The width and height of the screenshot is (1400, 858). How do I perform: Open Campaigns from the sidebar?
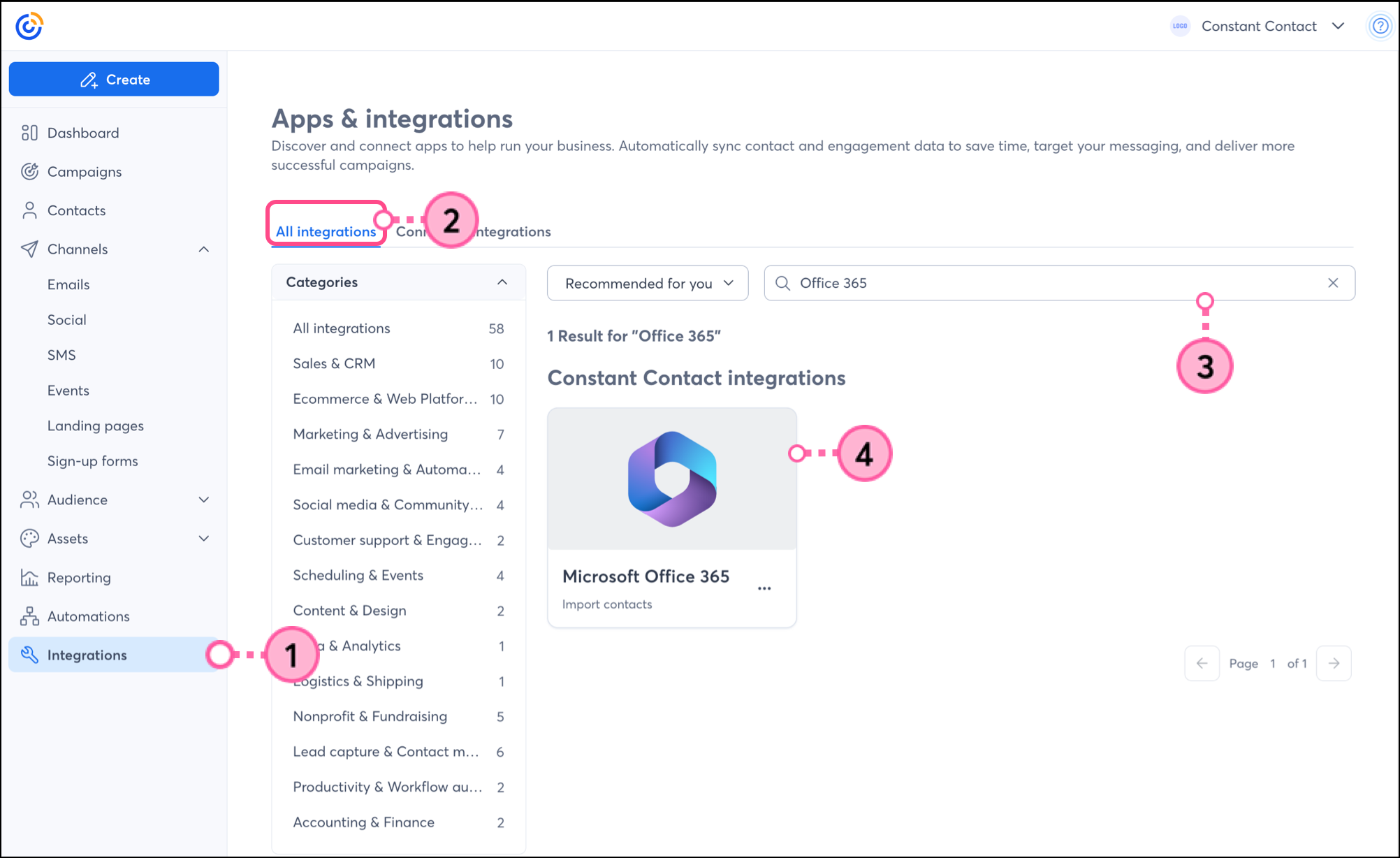(x=84, y=172)
